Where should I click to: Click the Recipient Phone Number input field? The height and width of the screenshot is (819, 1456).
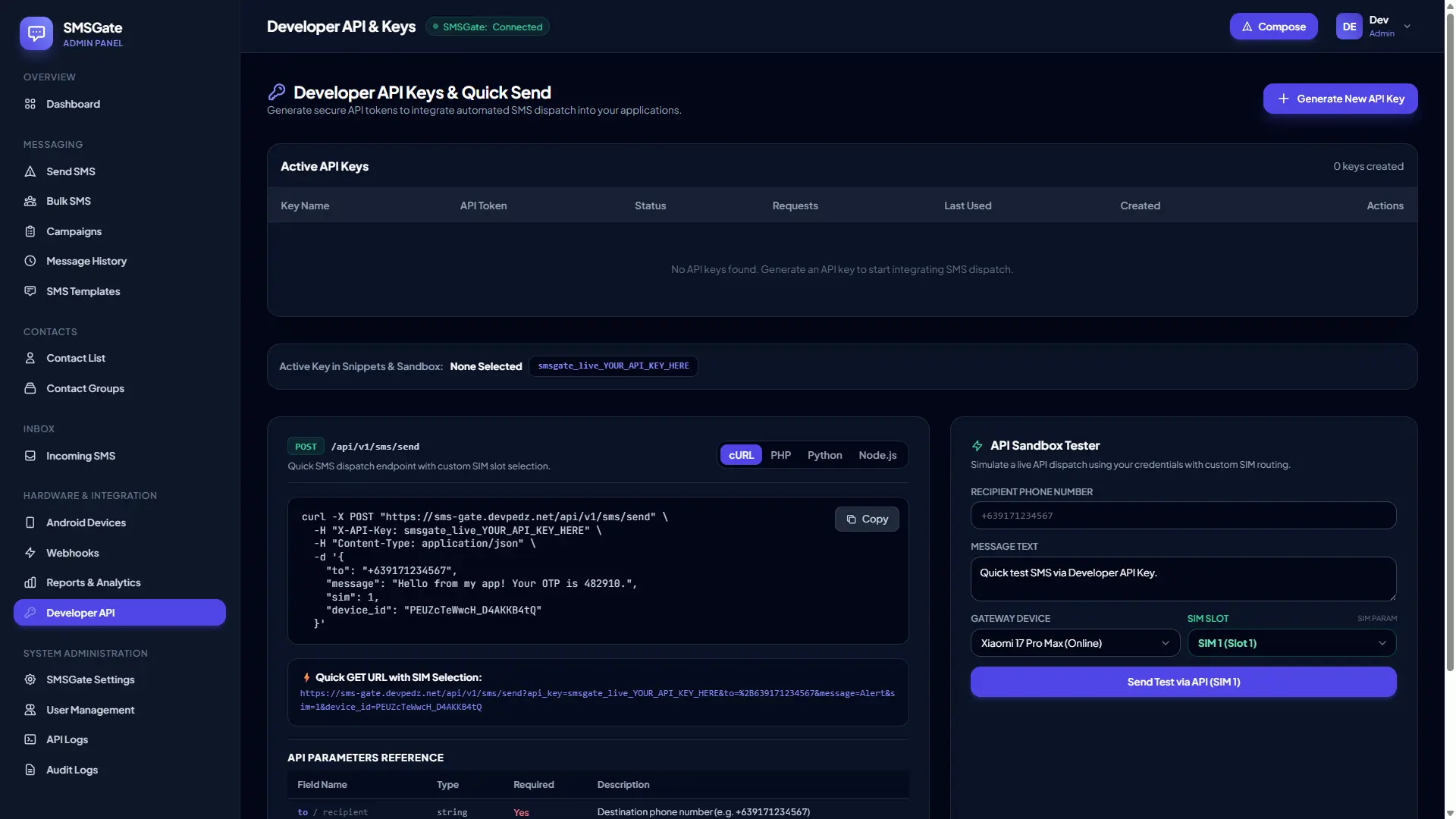pos(1183,516)
